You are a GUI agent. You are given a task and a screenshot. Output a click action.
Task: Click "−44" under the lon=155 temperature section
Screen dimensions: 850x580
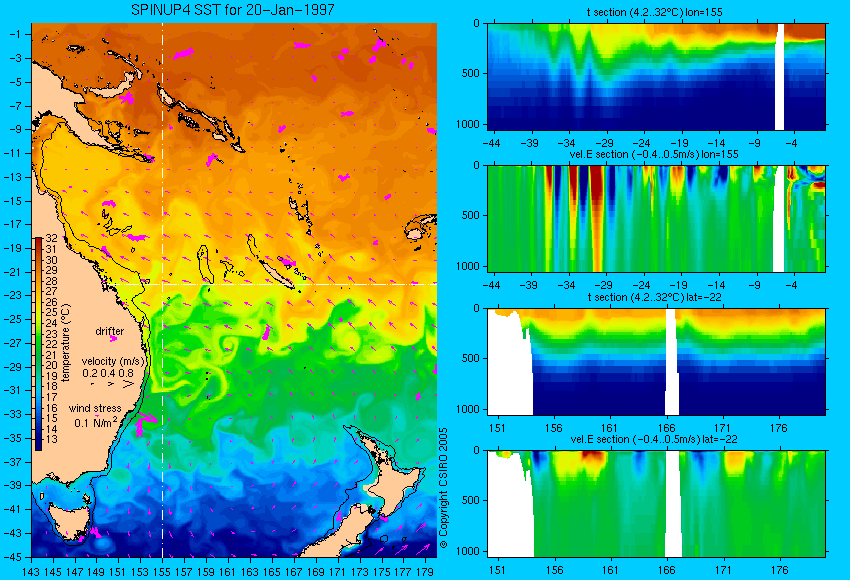pos(491,143)
